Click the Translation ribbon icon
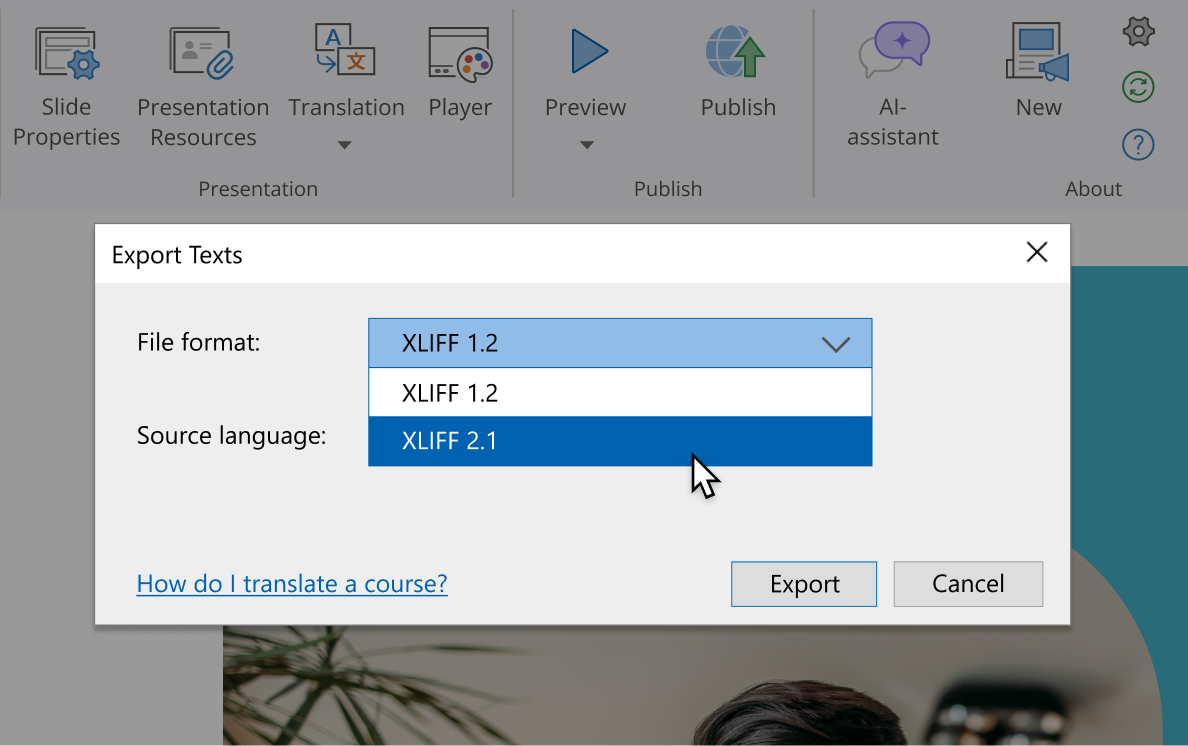 (345, 49)
